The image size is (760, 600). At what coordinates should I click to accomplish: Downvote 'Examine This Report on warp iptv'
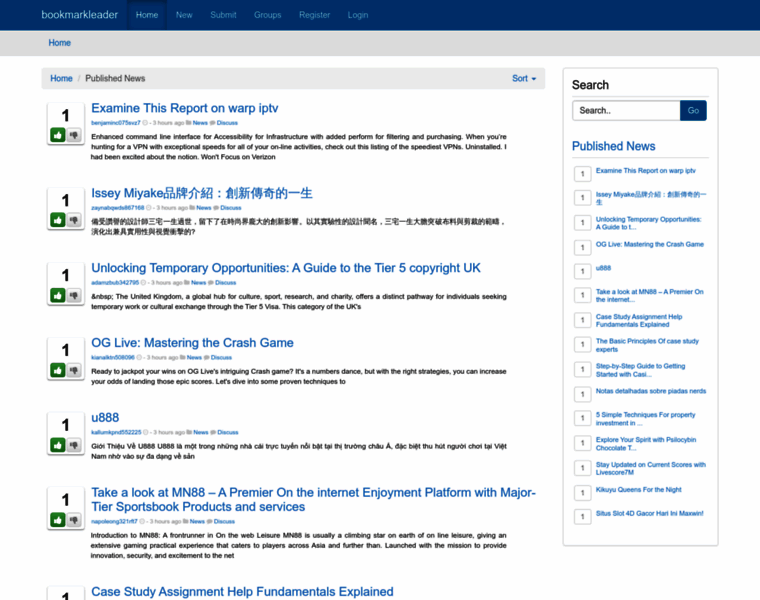click(74, 135)
